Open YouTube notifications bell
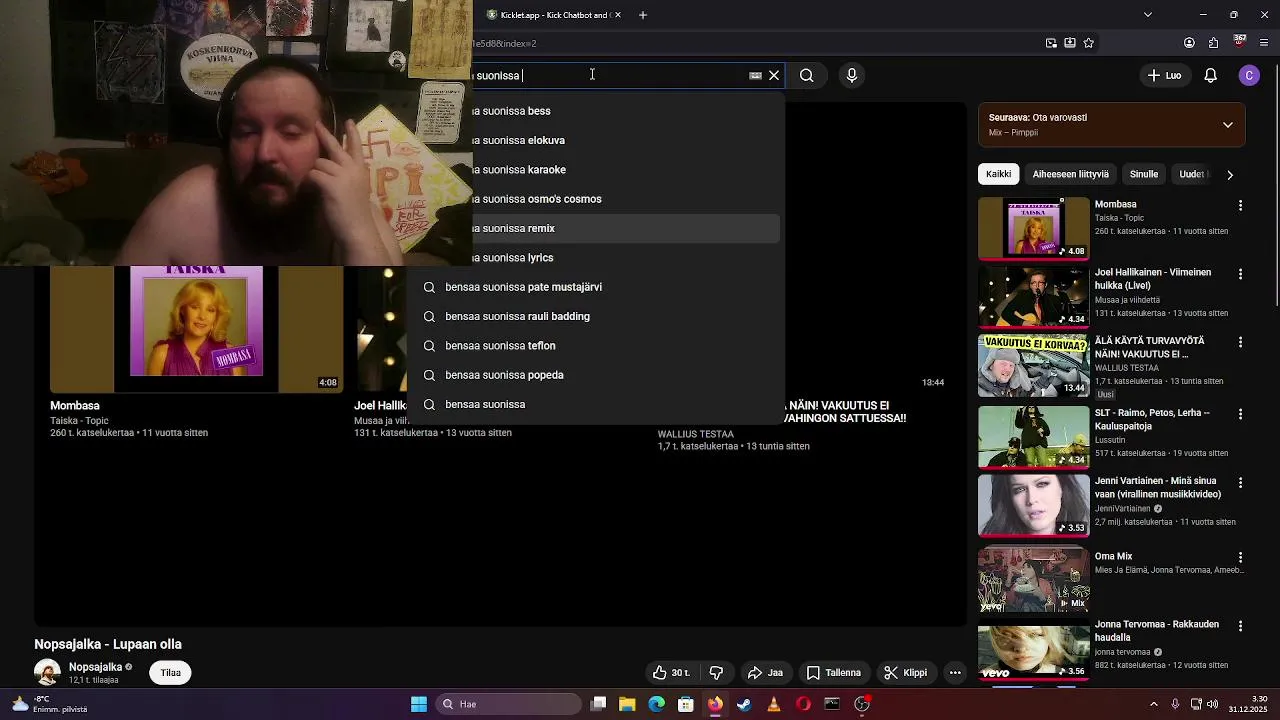Screen dimensions: 1280x720 [1210, 75]
